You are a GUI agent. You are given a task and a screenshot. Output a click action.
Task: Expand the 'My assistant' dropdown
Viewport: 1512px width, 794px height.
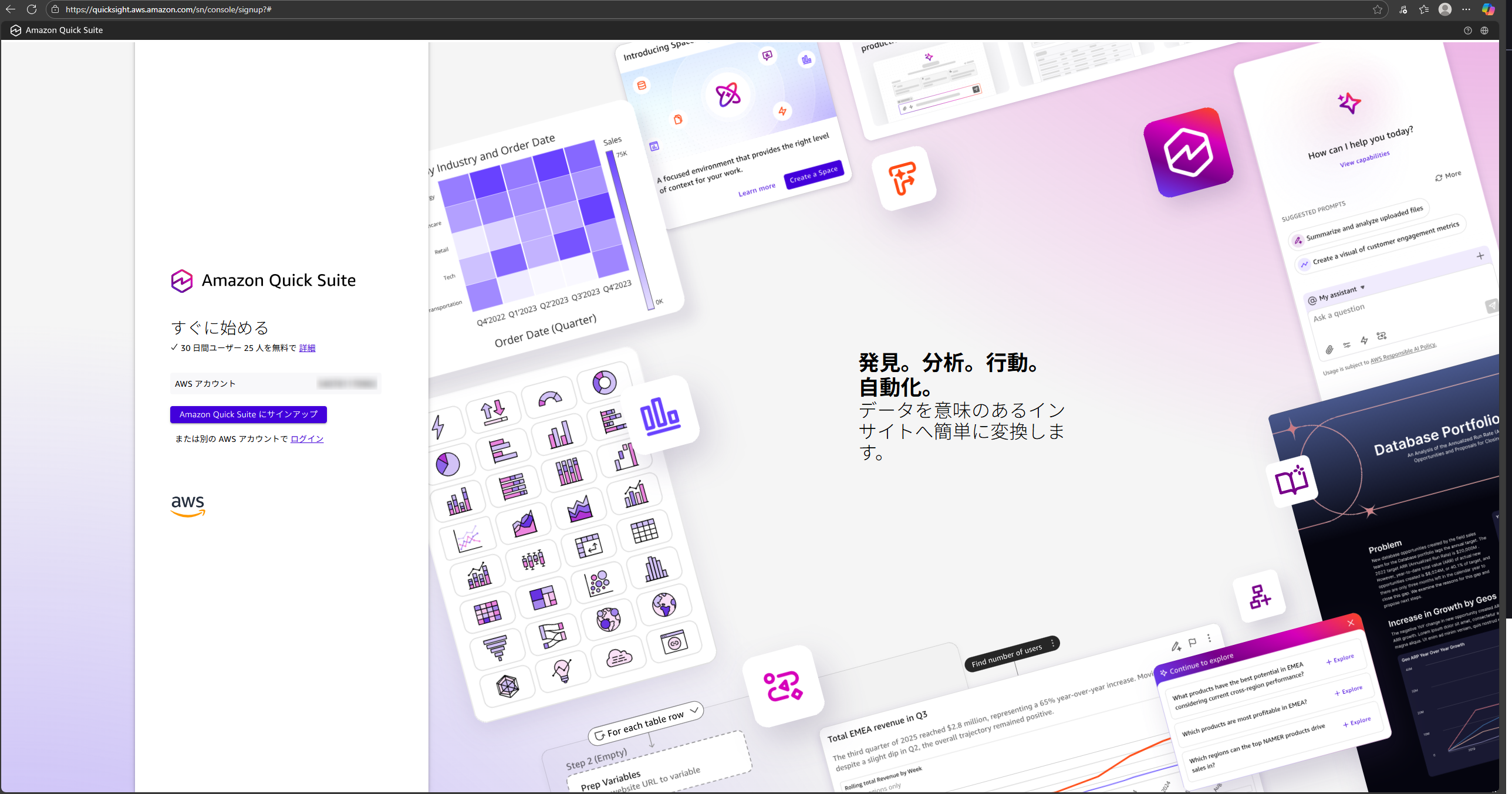click(1362, 288)
